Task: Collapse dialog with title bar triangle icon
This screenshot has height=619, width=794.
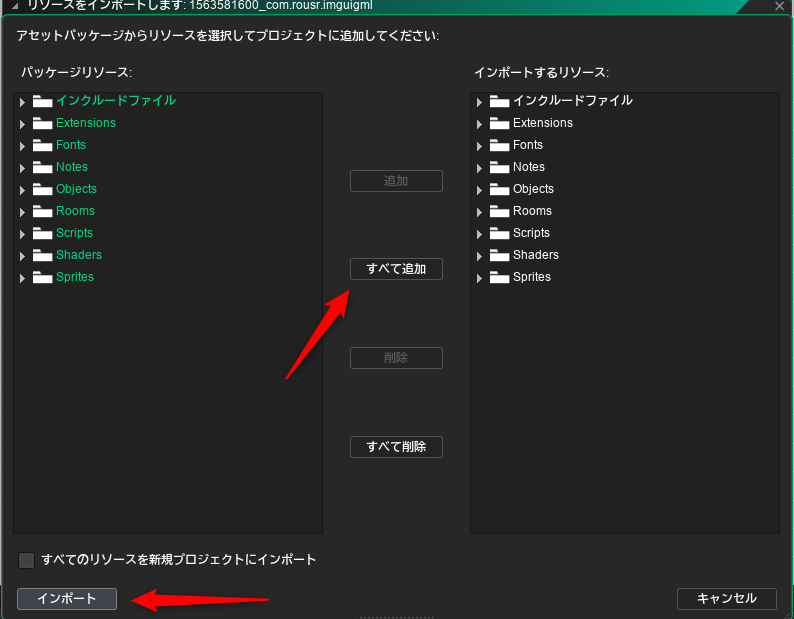Action: click(15, 7)
